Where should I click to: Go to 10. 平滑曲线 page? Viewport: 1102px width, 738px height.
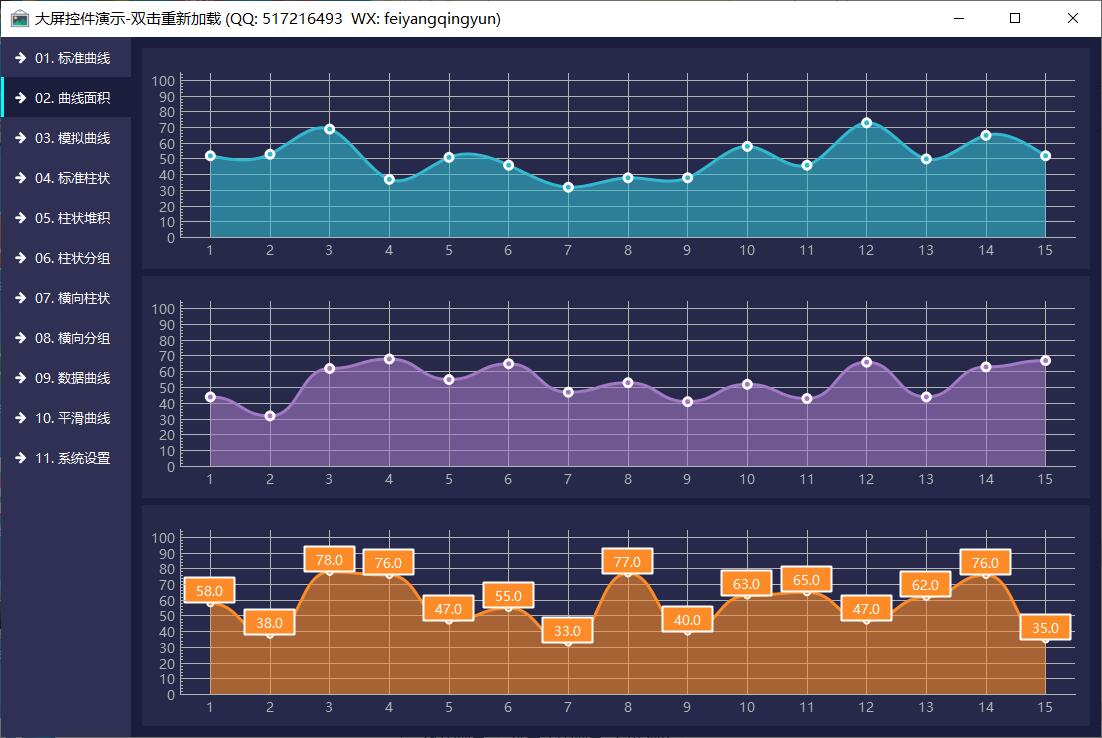click(72, 418)
